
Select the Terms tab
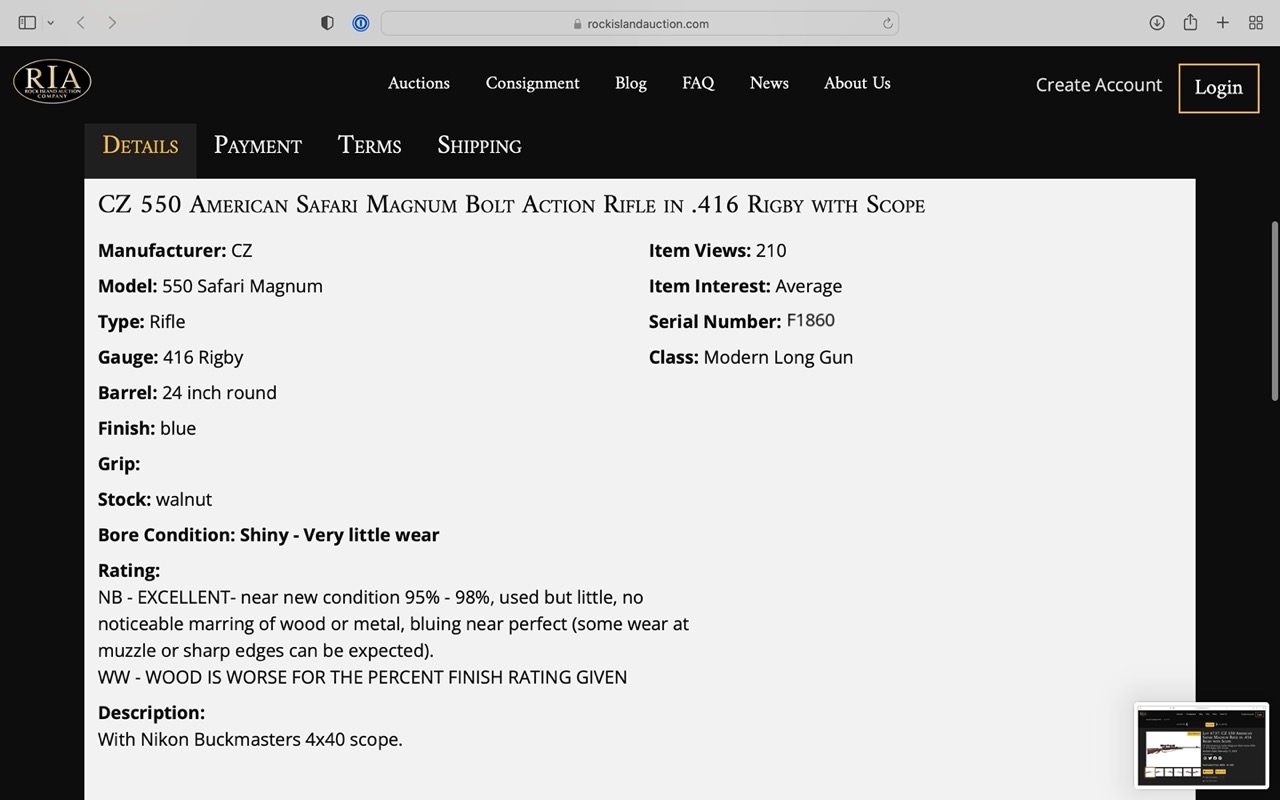pos(369,146)
